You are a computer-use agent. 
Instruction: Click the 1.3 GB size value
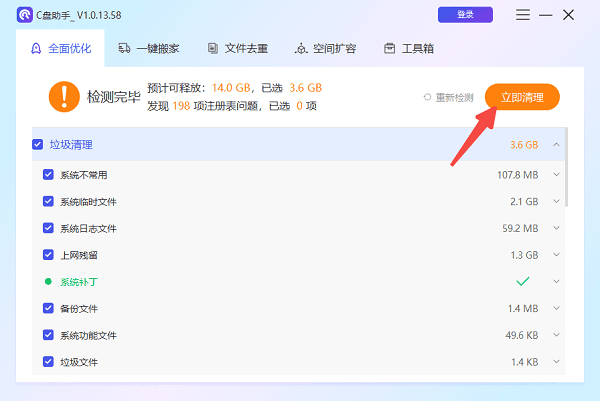coord(524,255)
